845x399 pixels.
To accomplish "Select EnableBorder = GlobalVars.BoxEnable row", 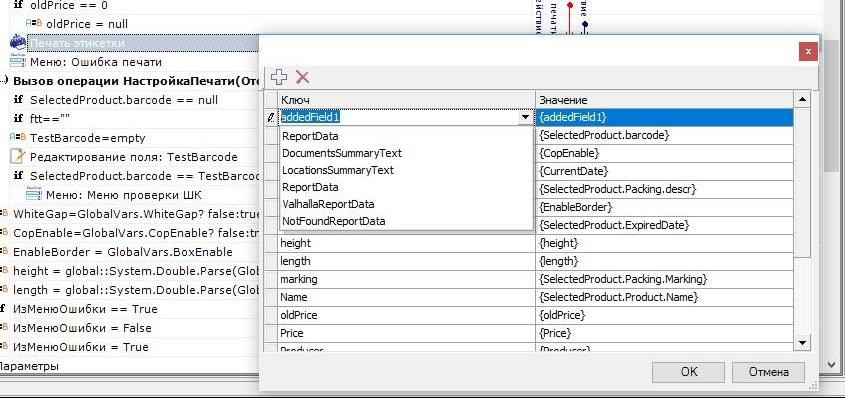I will (x=123, y=252).
